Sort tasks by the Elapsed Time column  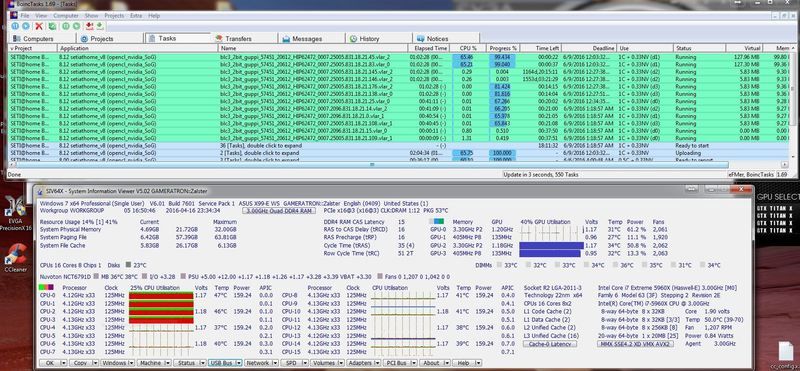[x=429, y=48]
